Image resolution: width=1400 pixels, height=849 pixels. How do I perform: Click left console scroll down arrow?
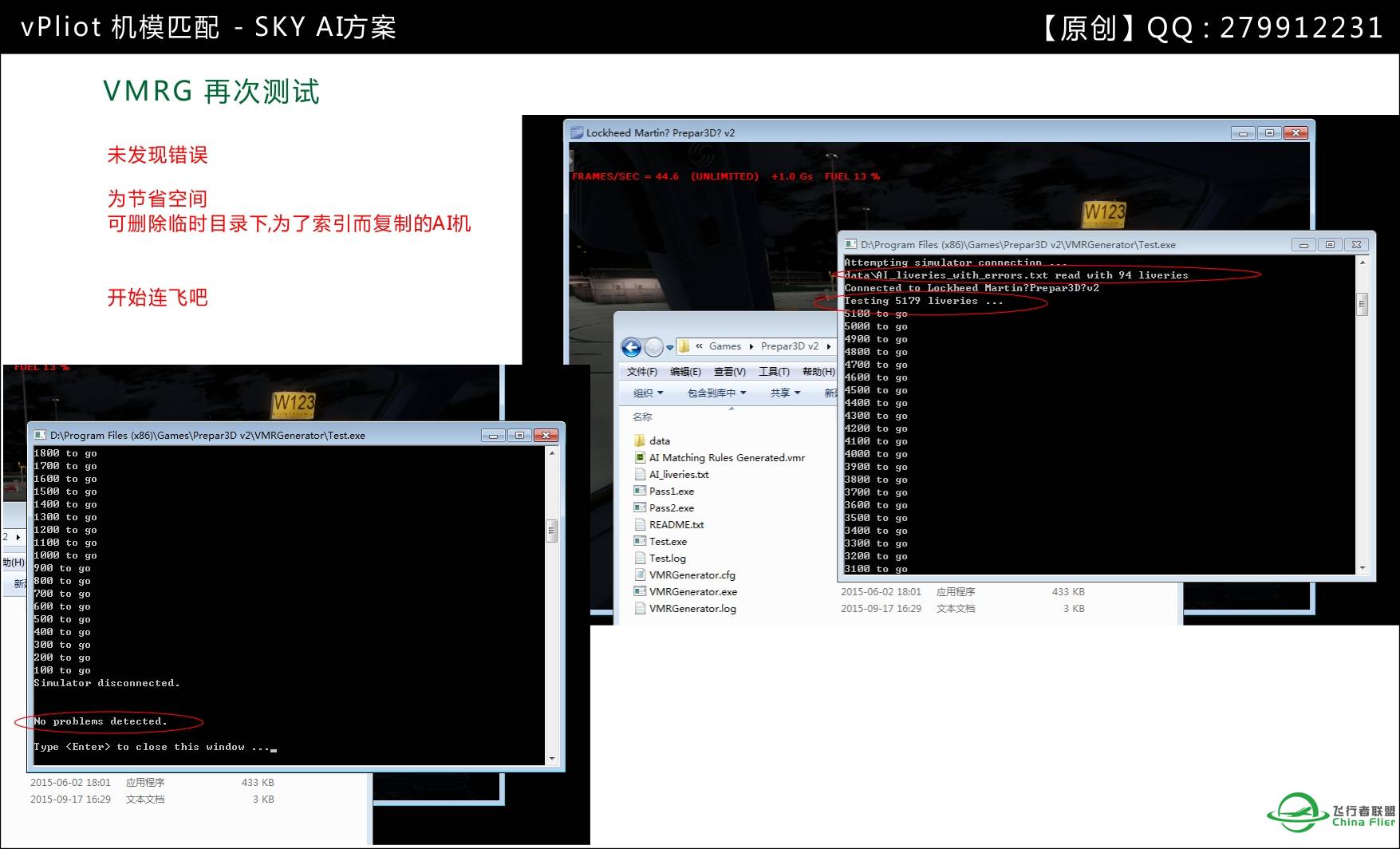[551, 759]
